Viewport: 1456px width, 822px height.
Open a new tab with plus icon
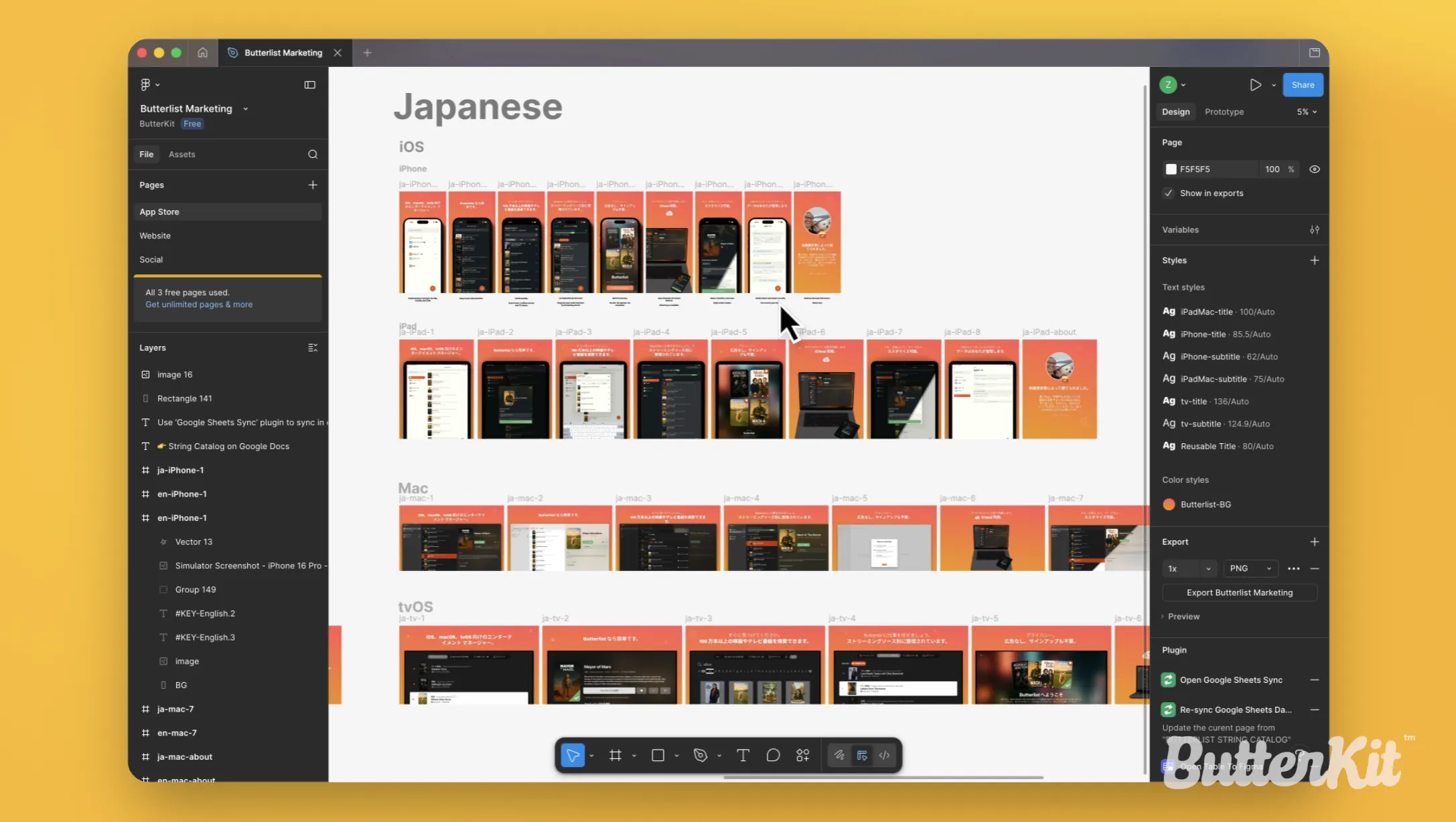click(367, 52)
